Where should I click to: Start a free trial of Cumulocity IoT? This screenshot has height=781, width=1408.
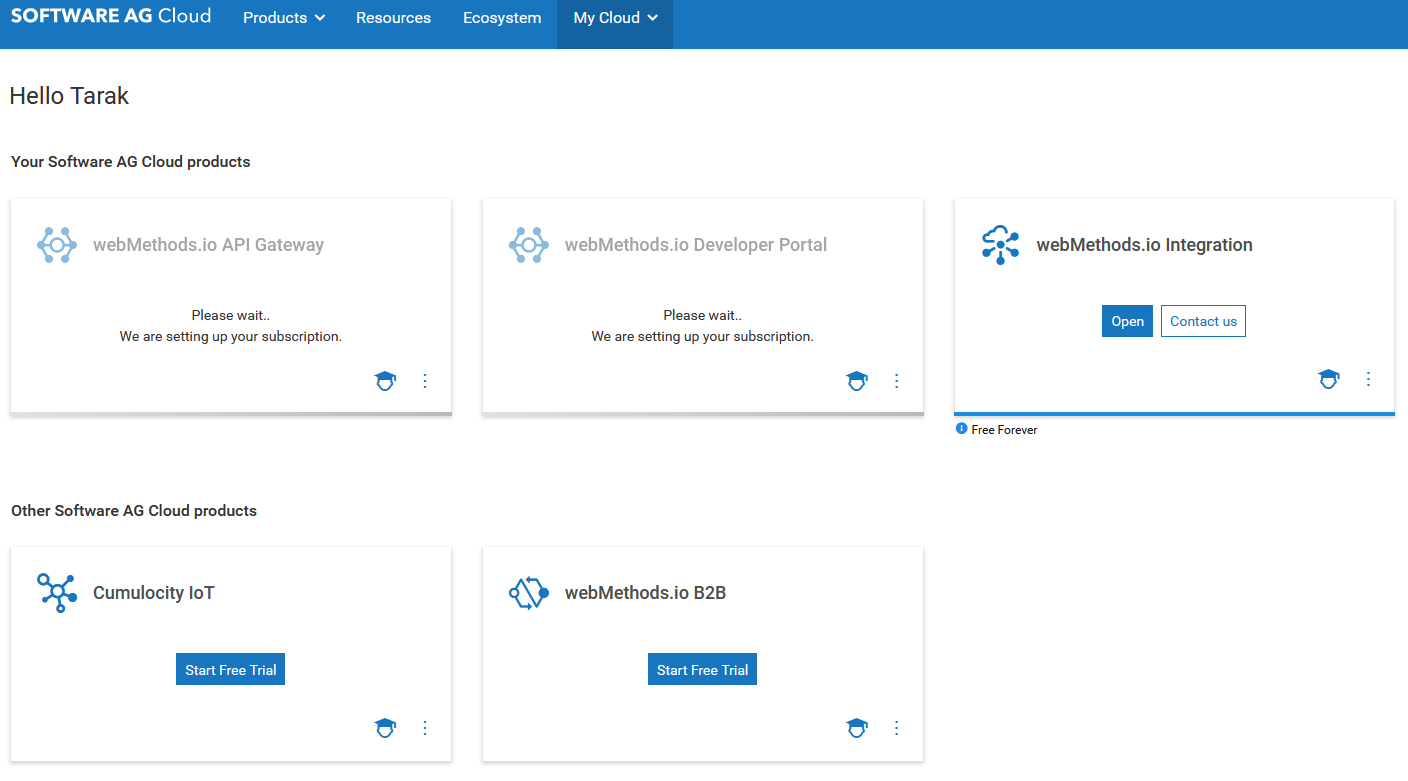click(x=230, y=669)
